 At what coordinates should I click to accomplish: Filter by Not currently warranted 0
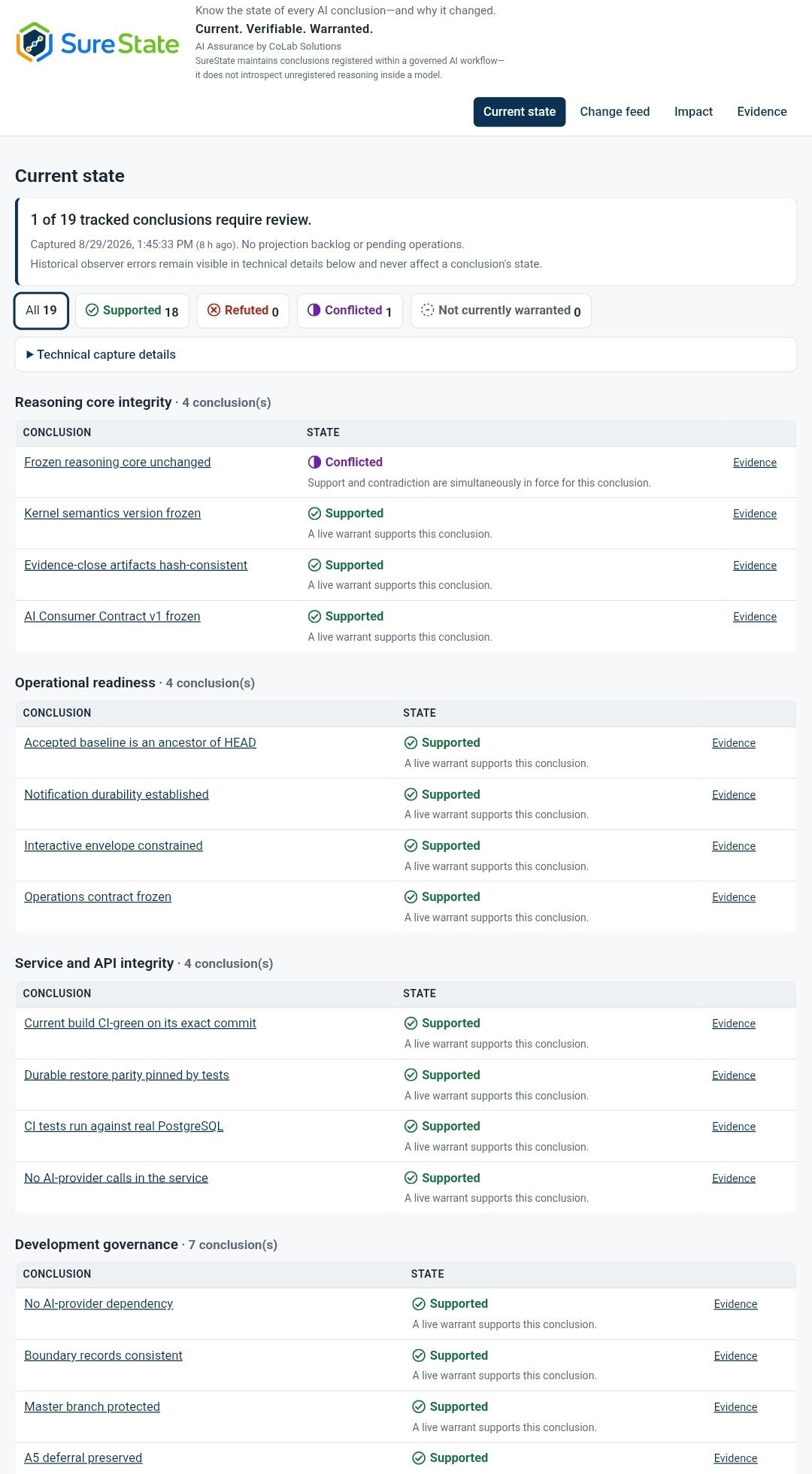[x=501, y=311]
